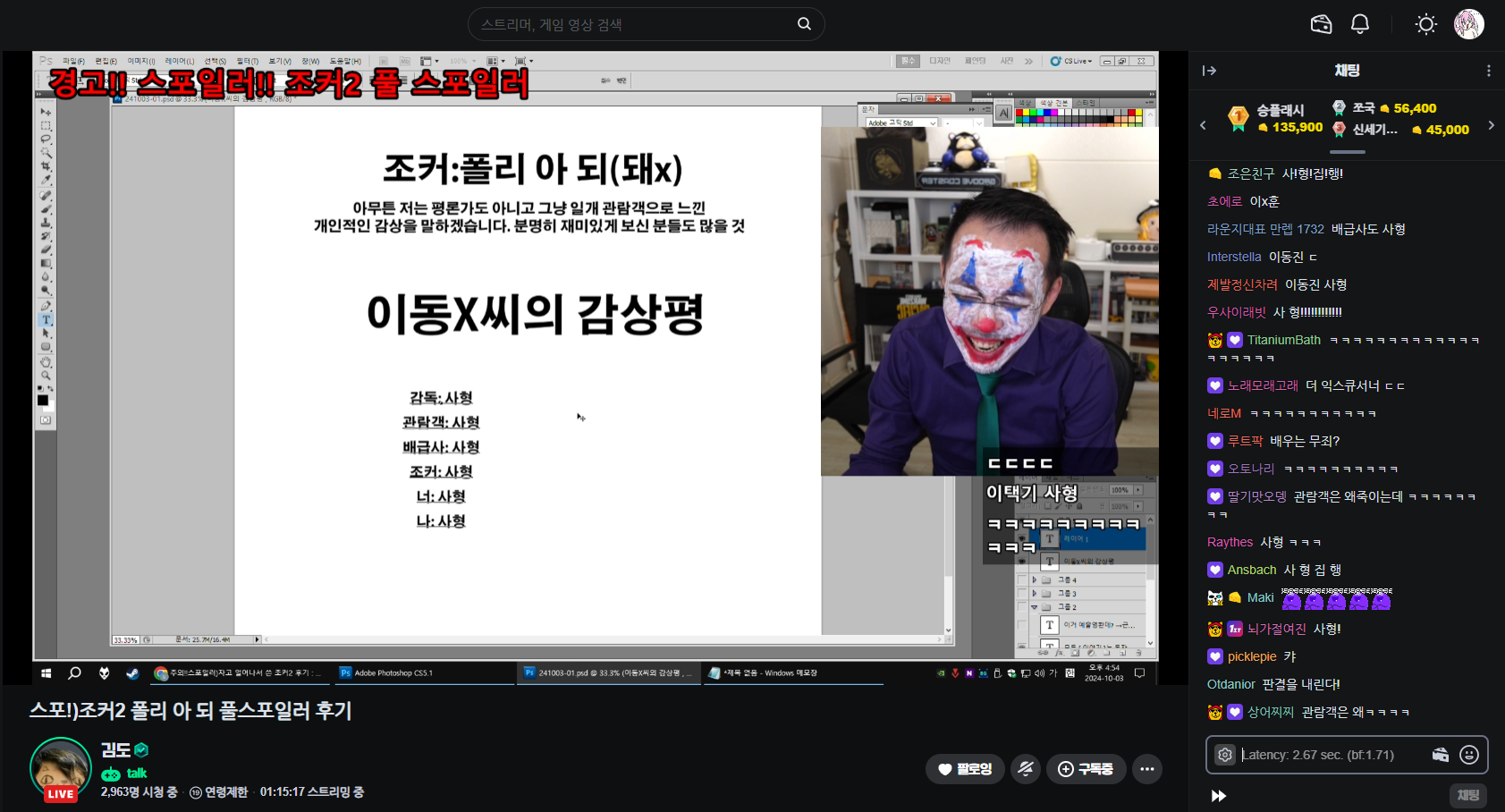
Task: Click the search magnifier icon
Action: click(x=804, y=24)
